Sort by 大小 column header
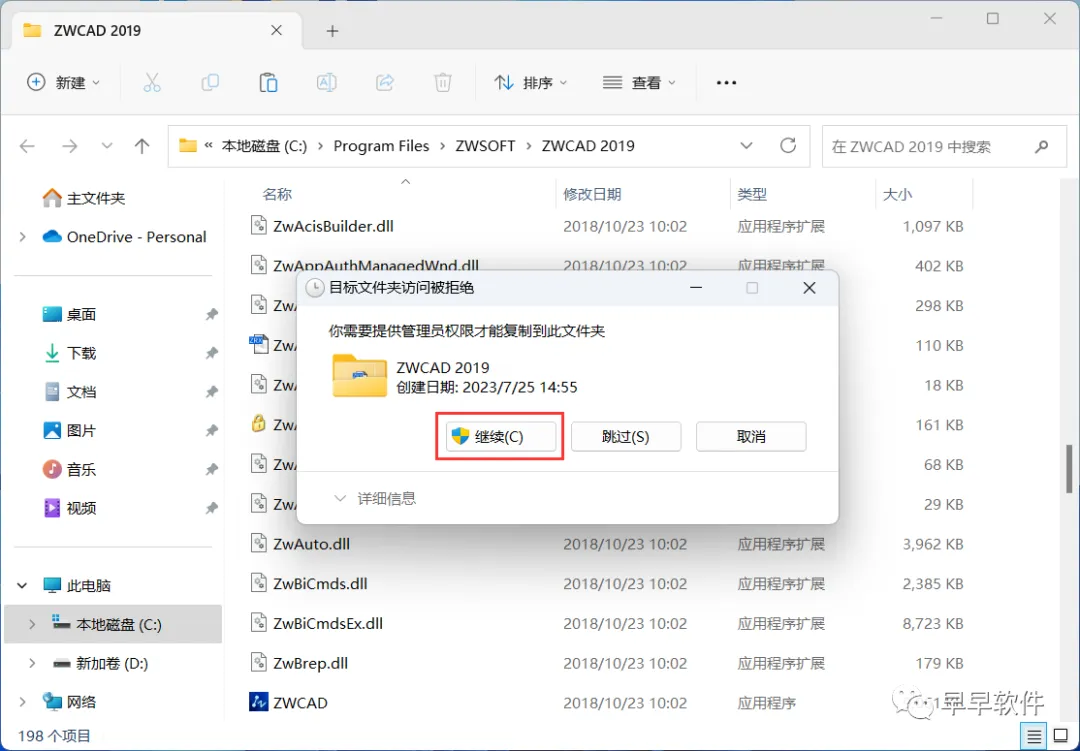This screenshot has width=1080, height=751. click(x=897, y=194)
